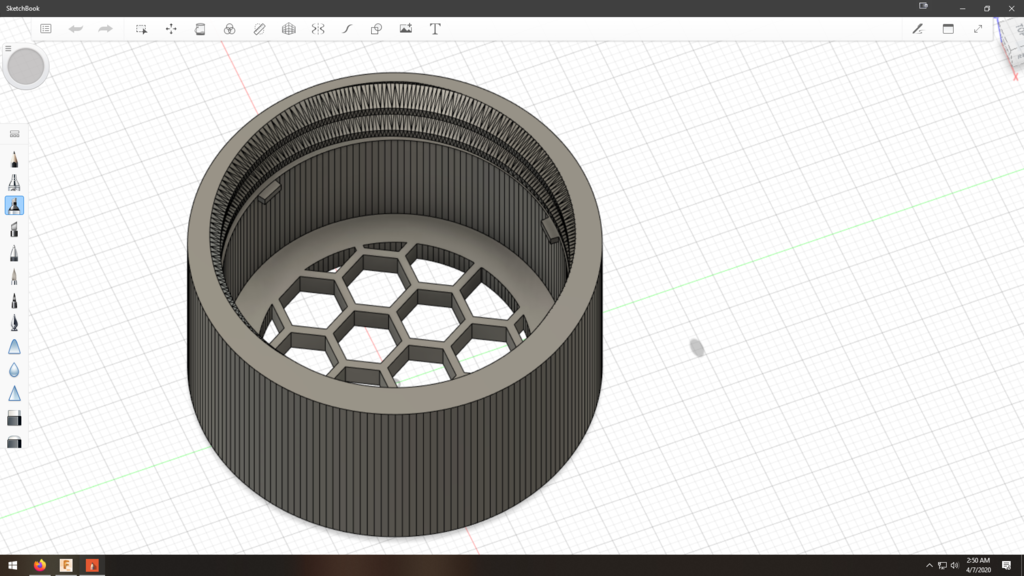Viewport: 1024px width, 576px height.
Task: Open the Perspective guides tool
Action: (288, 29)
